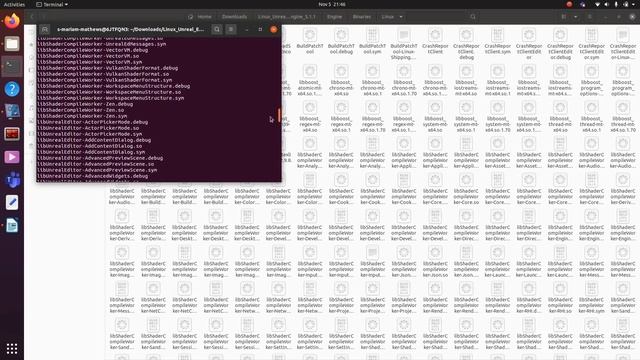Open the view options dropdown arrow in Files
The height and width of the screenshot is (360, 640).
[x=576, y=17]
